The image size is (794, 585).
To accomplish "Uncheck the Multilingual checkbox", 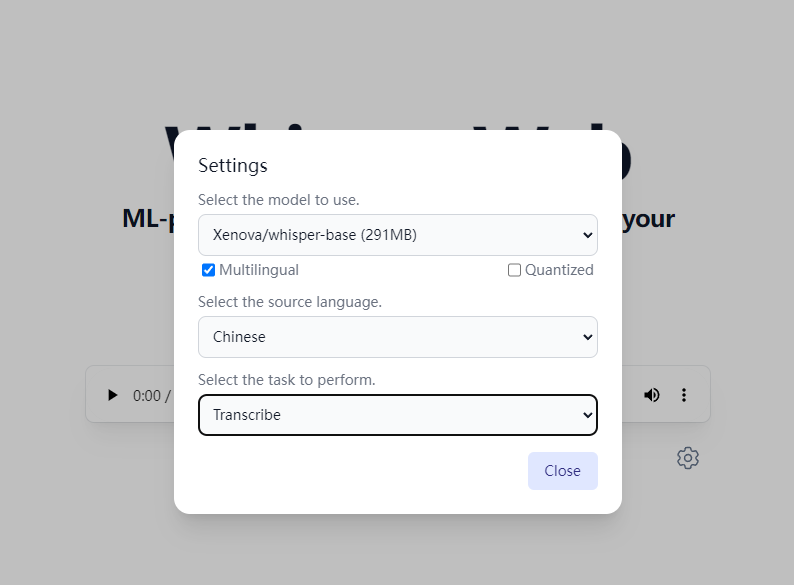I will coord(208,270).
